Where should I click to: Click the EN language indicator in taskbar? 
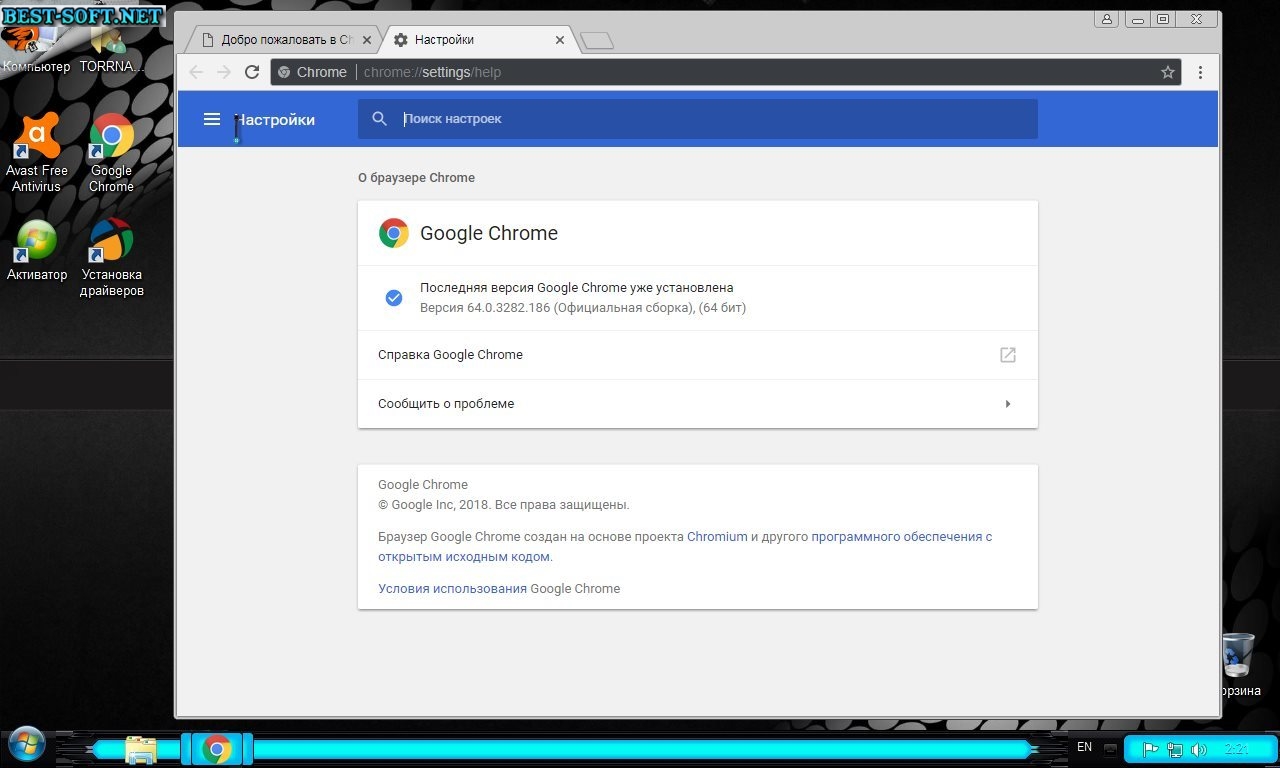point(1085,748)
